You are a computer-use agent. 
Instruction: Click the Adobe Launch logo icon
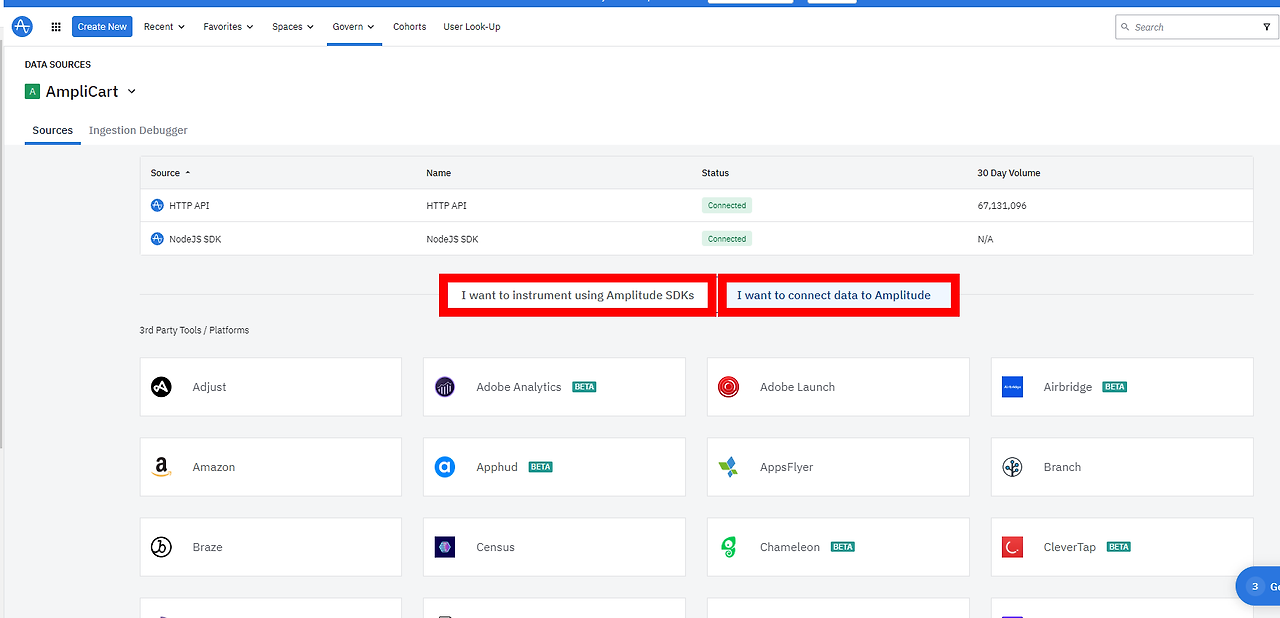point(729,387)
